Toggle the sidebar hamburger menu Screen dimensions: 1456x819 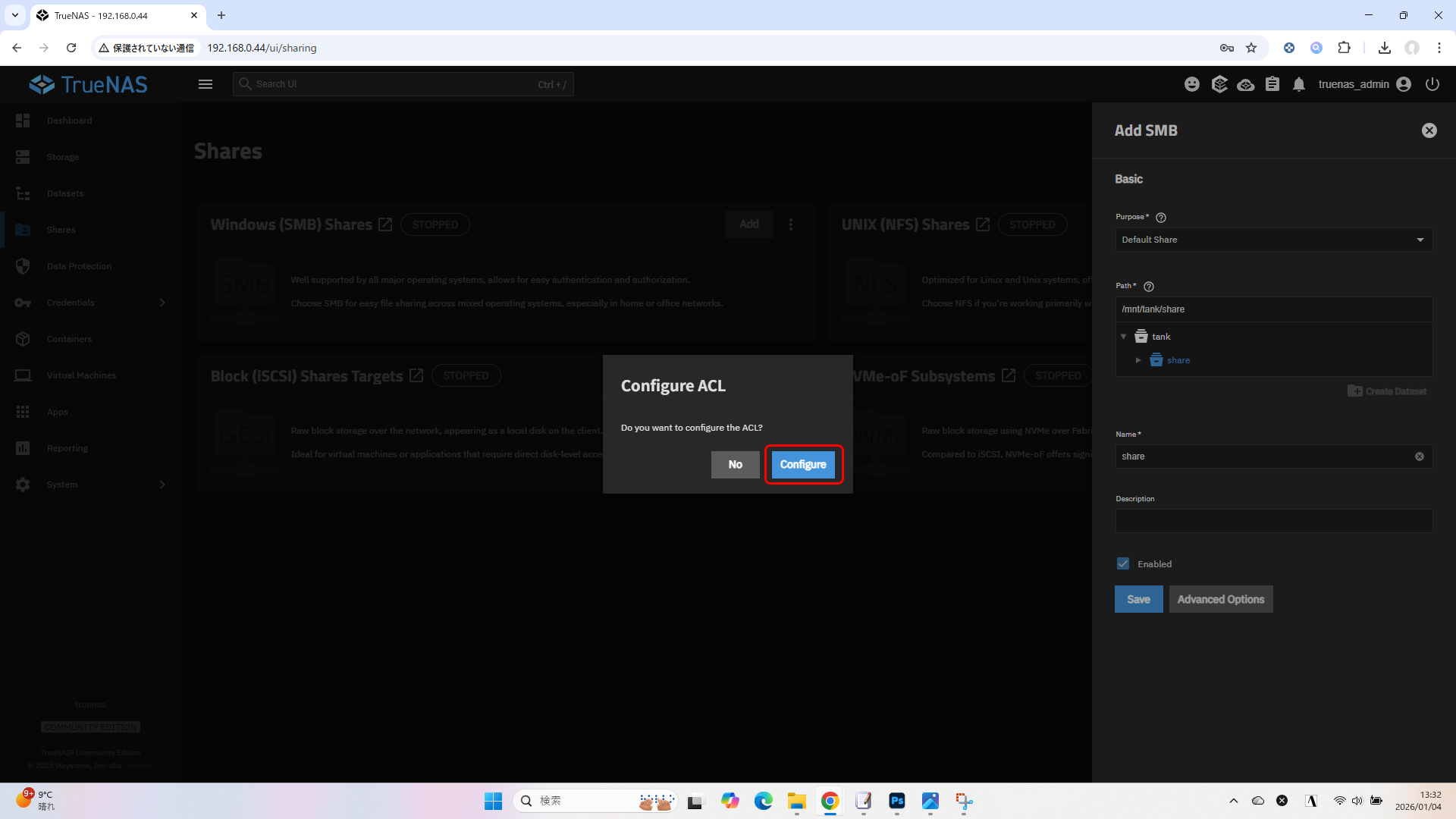206,84
